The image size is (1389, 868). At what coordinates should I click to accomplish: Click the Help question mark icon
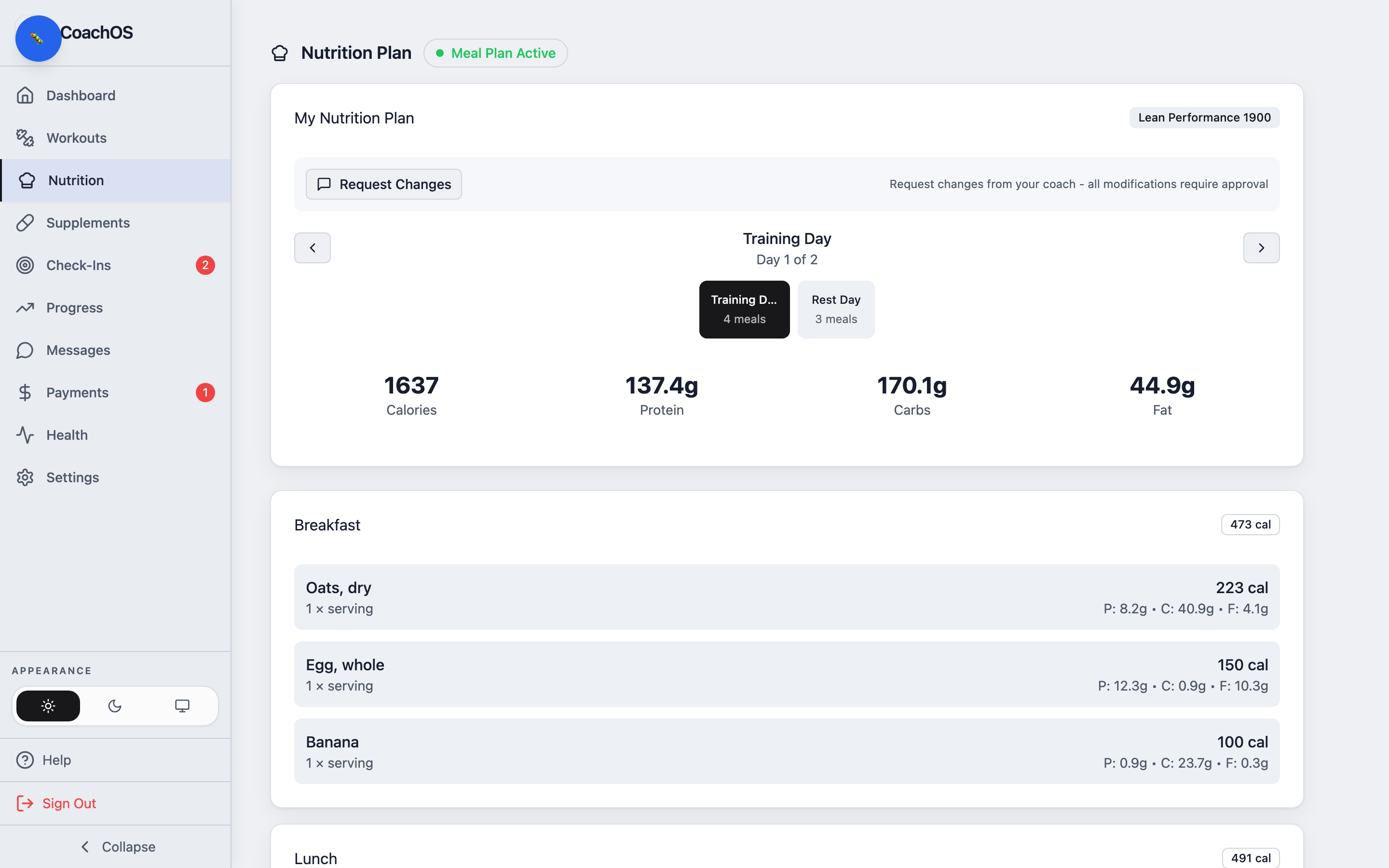coord(25,760)
